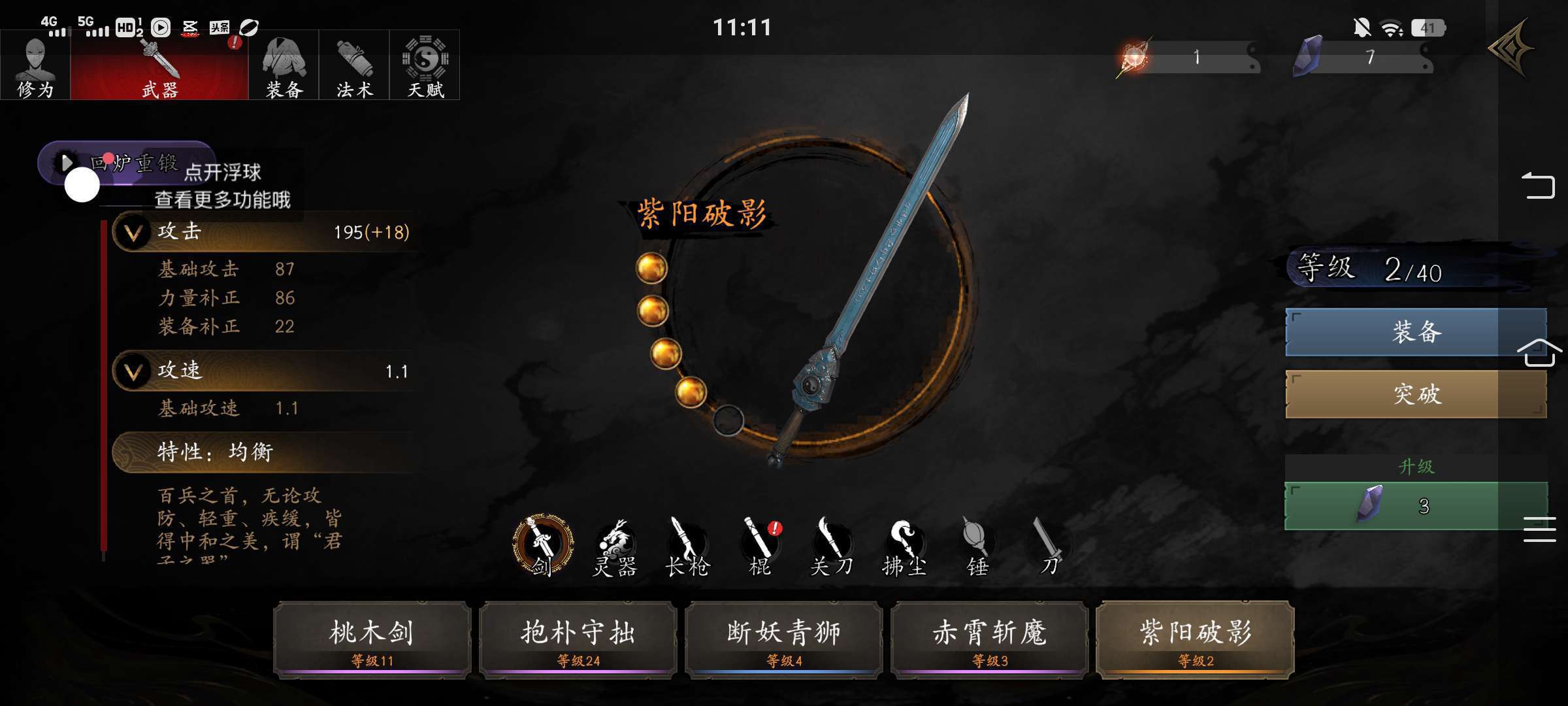Select the 刀 blade weapon icon
The width and height of the screenshot is (1568, 706).
1049,548
